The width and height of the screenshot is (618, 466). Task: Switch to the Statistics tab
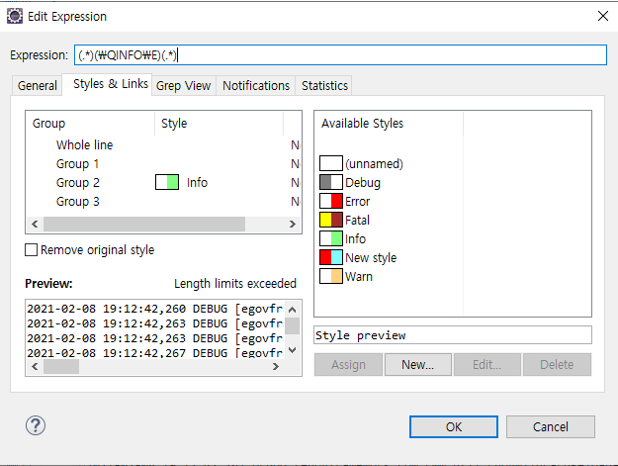click(324, 86)
